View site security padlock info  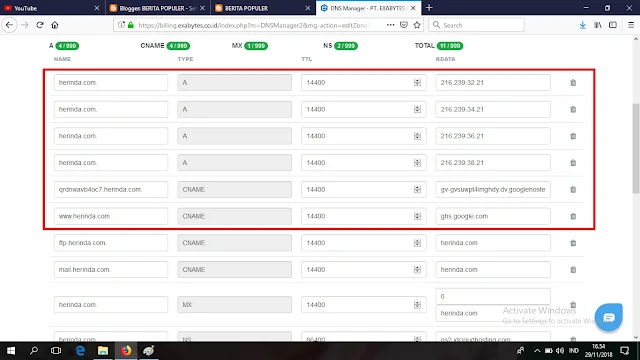[x=131, y=25]
